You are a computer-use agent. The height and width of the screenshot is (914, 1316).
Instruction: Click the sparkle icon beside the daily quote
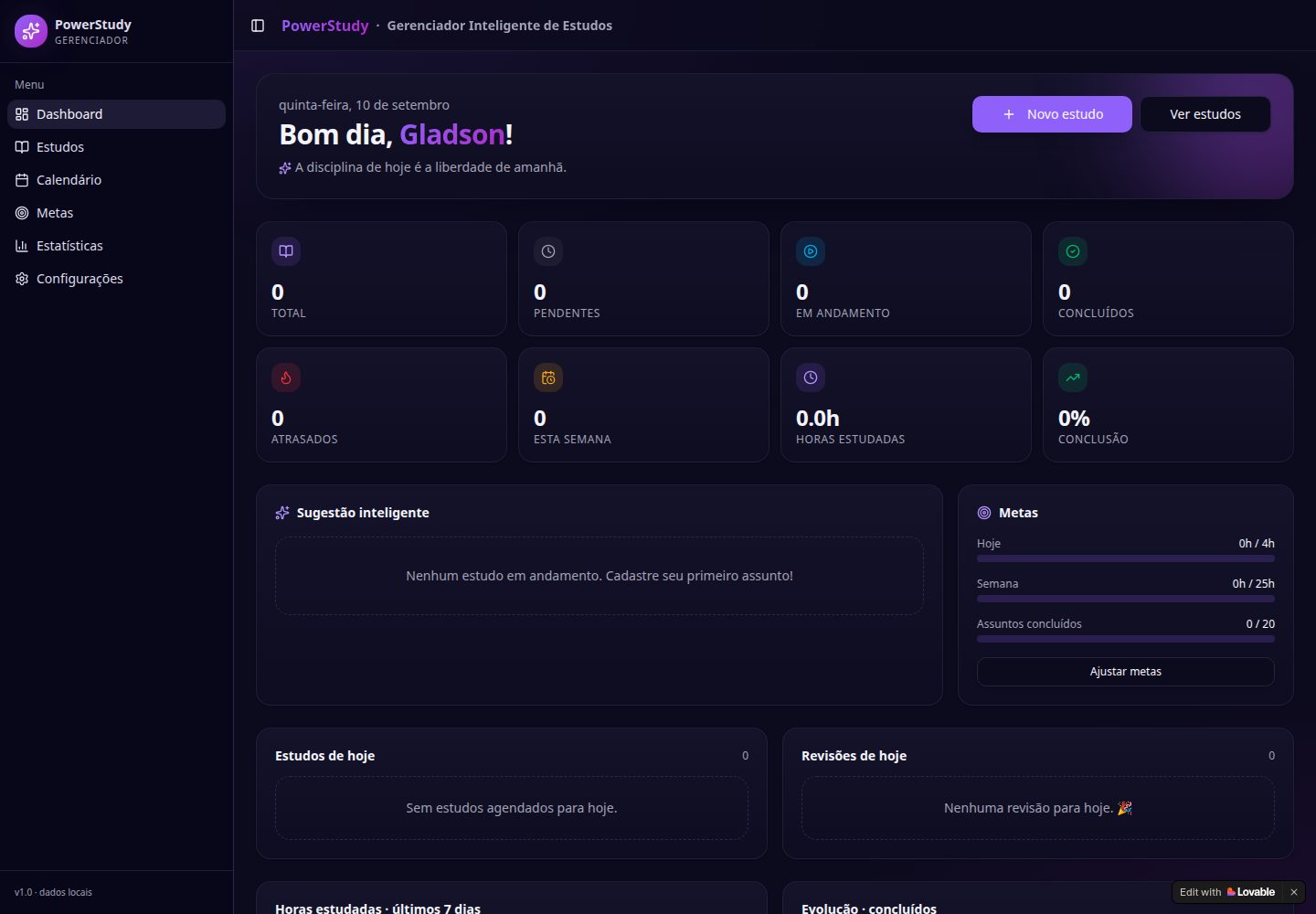click(x=285, y=168)
